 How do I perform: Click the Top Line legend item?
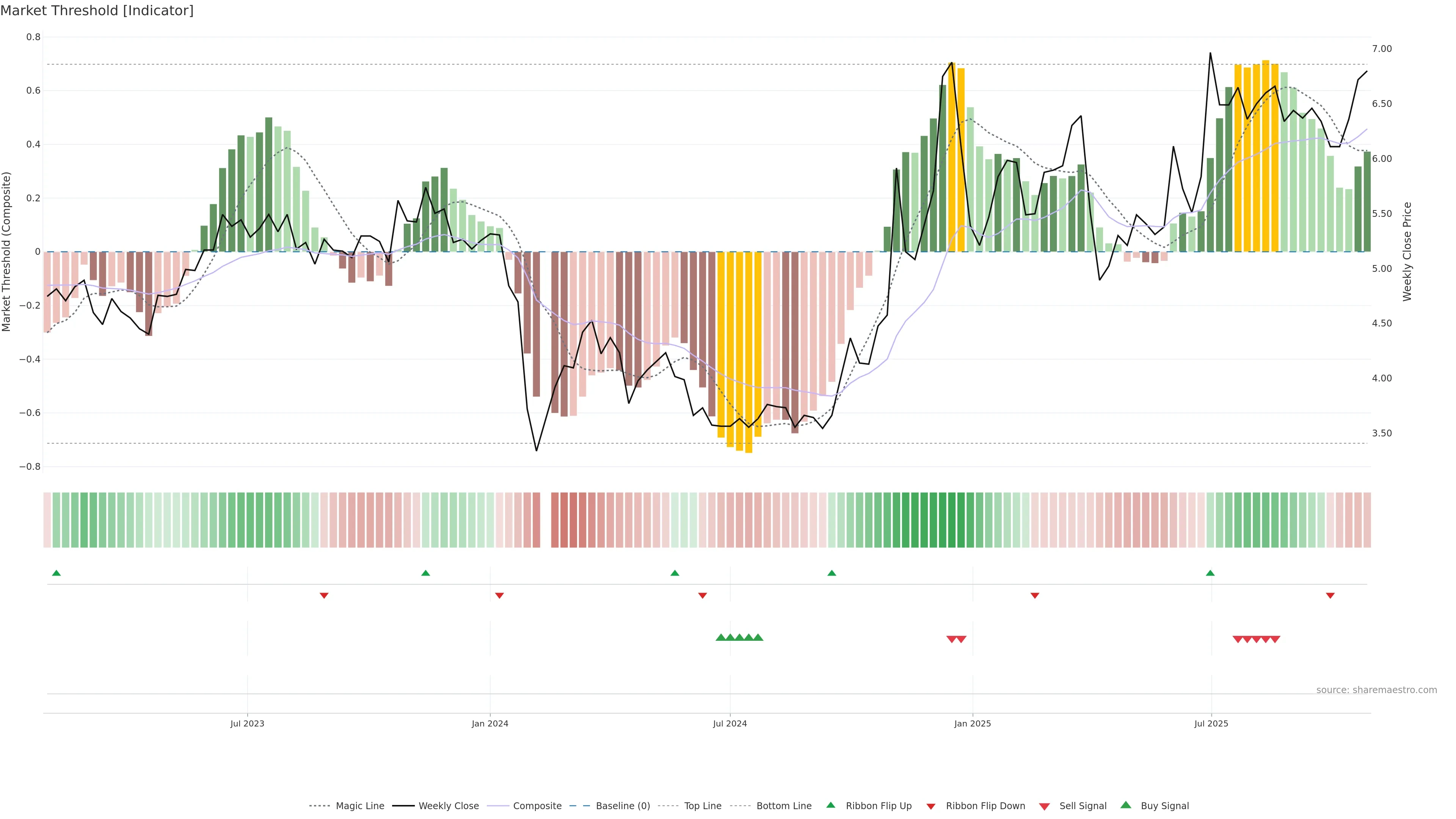point(703,806)
